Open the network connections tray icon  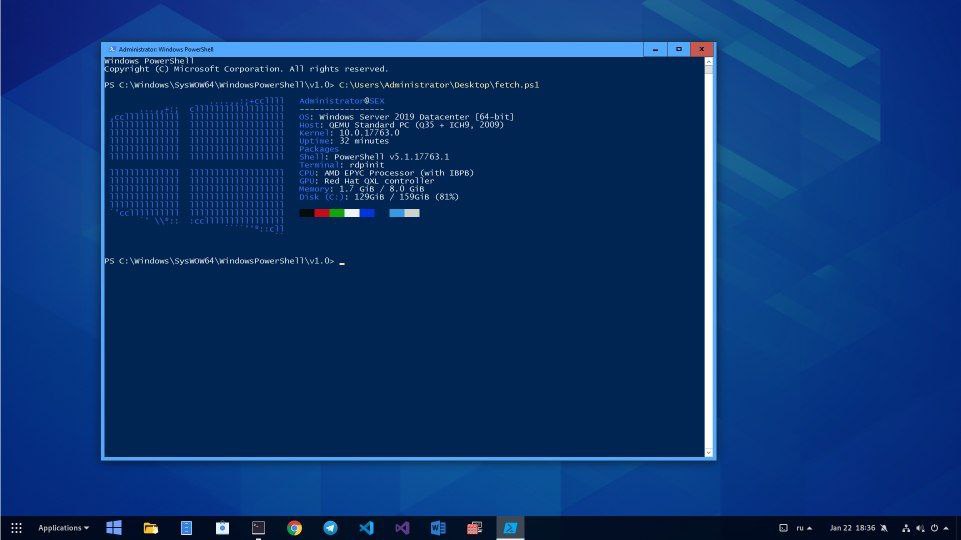[x=906, y=528]
